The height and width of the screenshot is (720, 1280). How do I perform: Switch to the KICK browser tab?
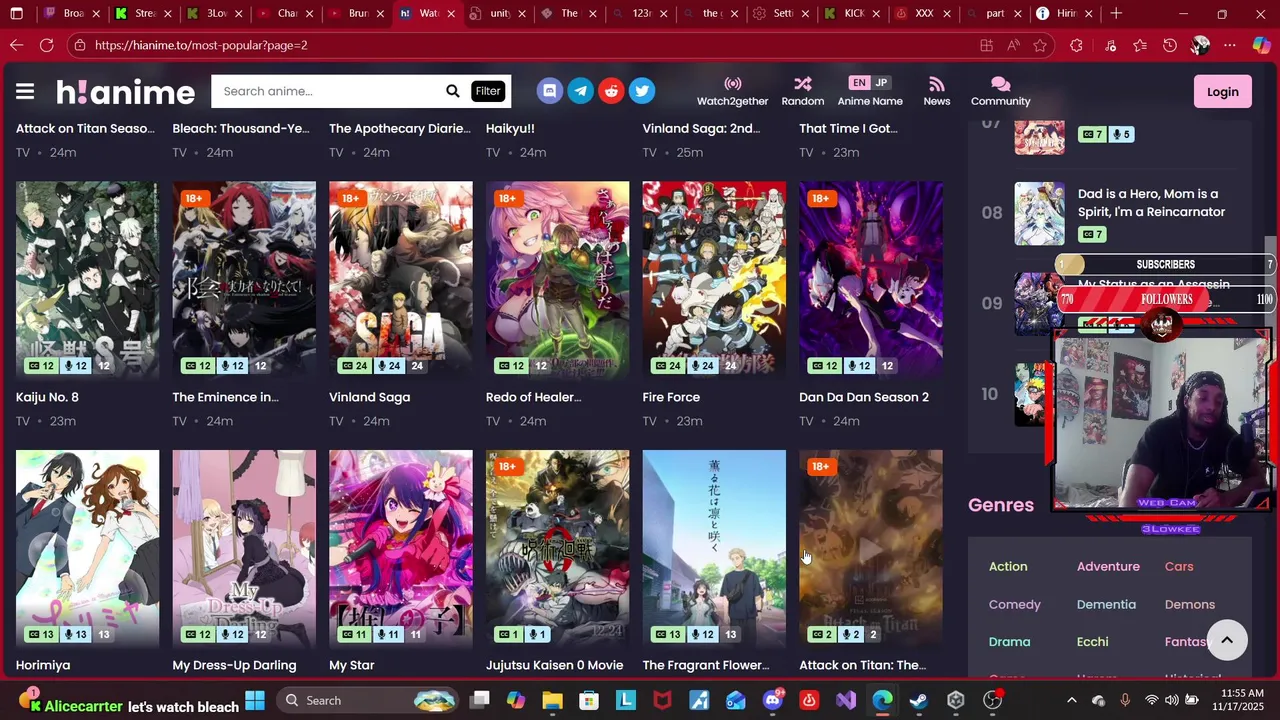tap(853, 13)
